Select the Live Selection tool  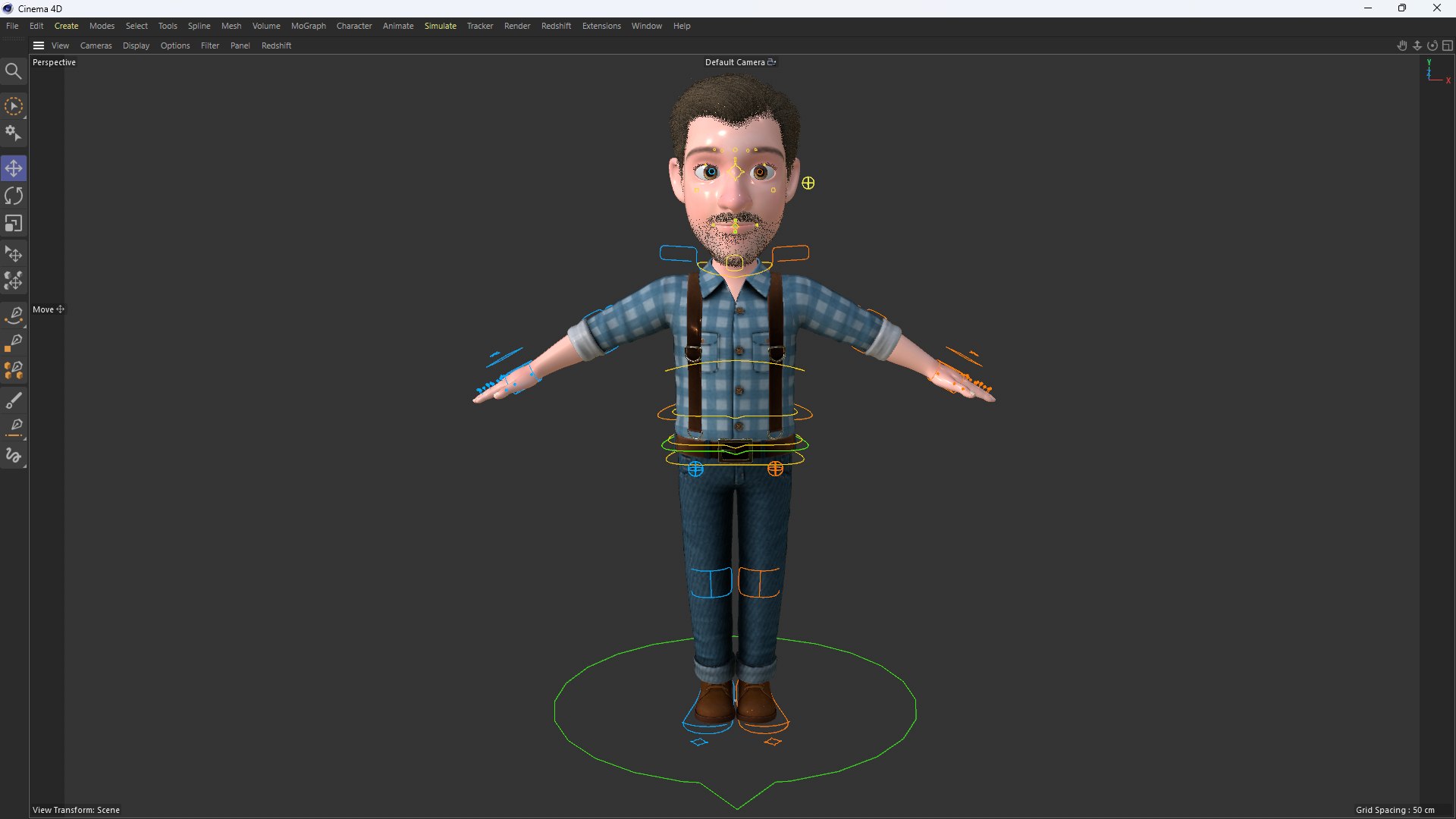[x=13, y=106]
